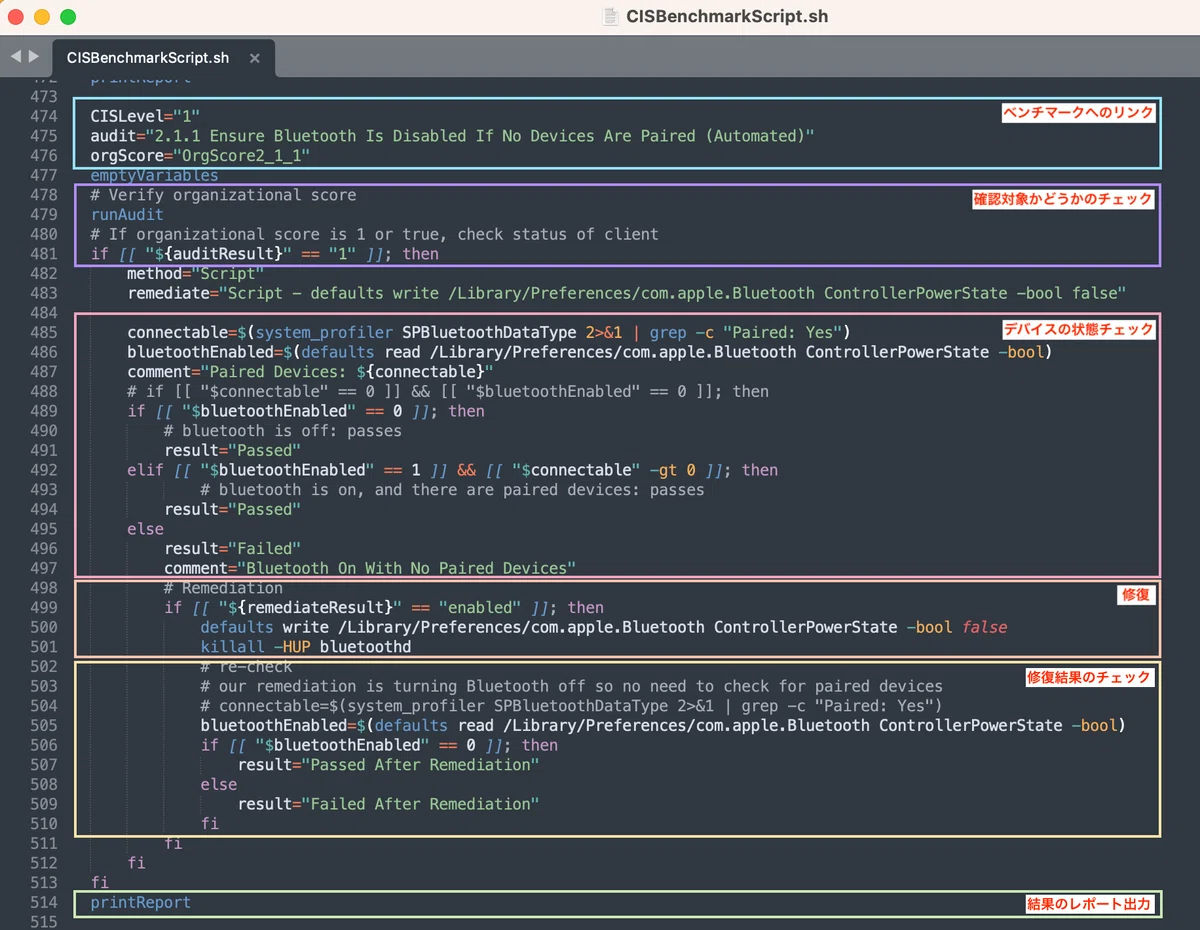Click the elif condition on line 492
Viewport: 1200px width, 930px height.
[x=452, y=470]
